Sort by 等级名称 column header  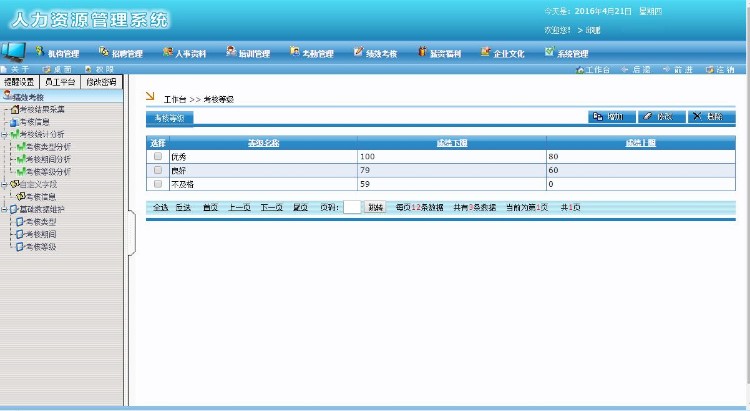pyautogui.click(x=264, y=143)
